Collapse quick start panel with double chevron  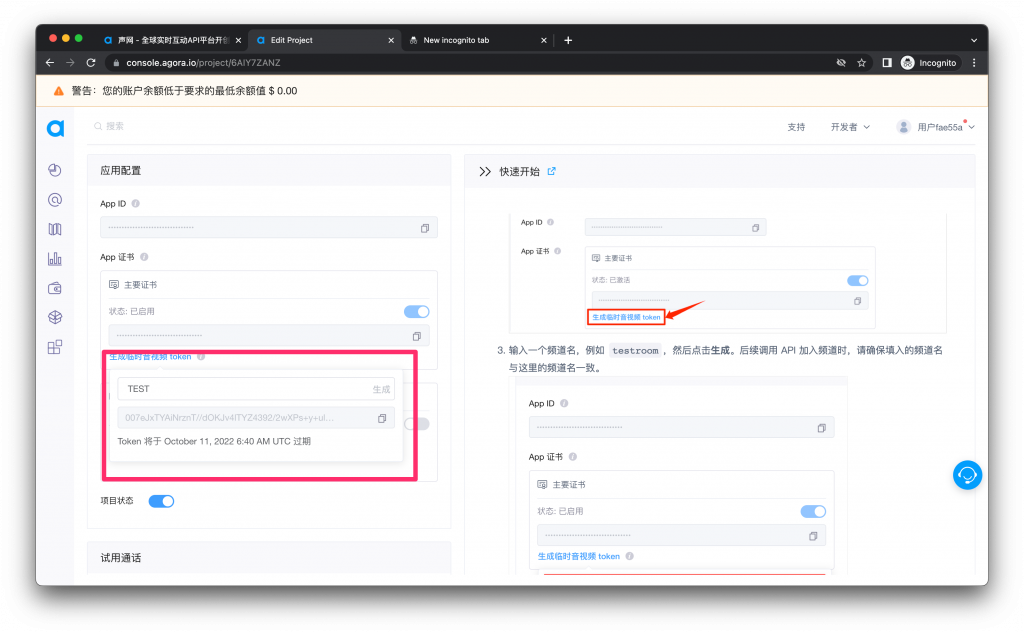(x=485, y=172)
